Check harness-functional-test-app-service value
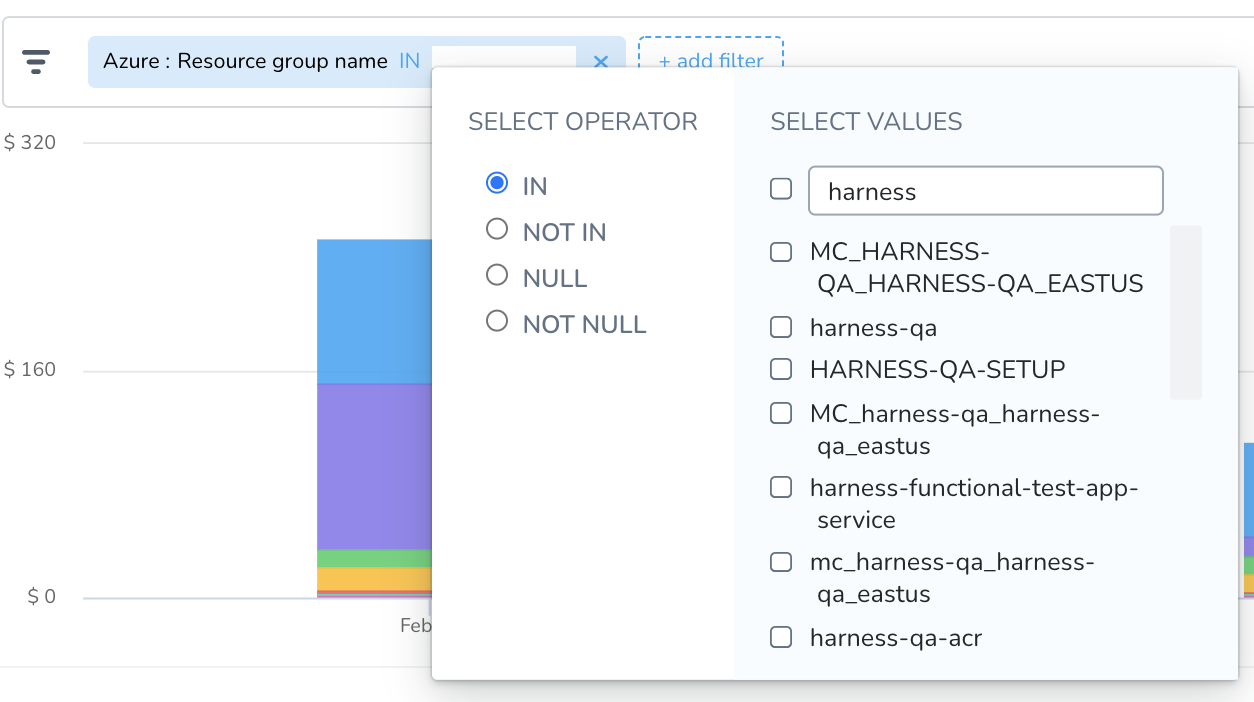The height and width of the screenshot is (702, 1254). click(781, 487)
